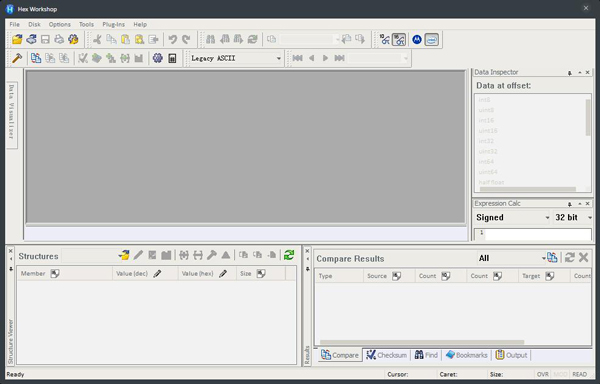600x384 pixels.
Task: Switch to the Checksum tab
Action: 386,355
